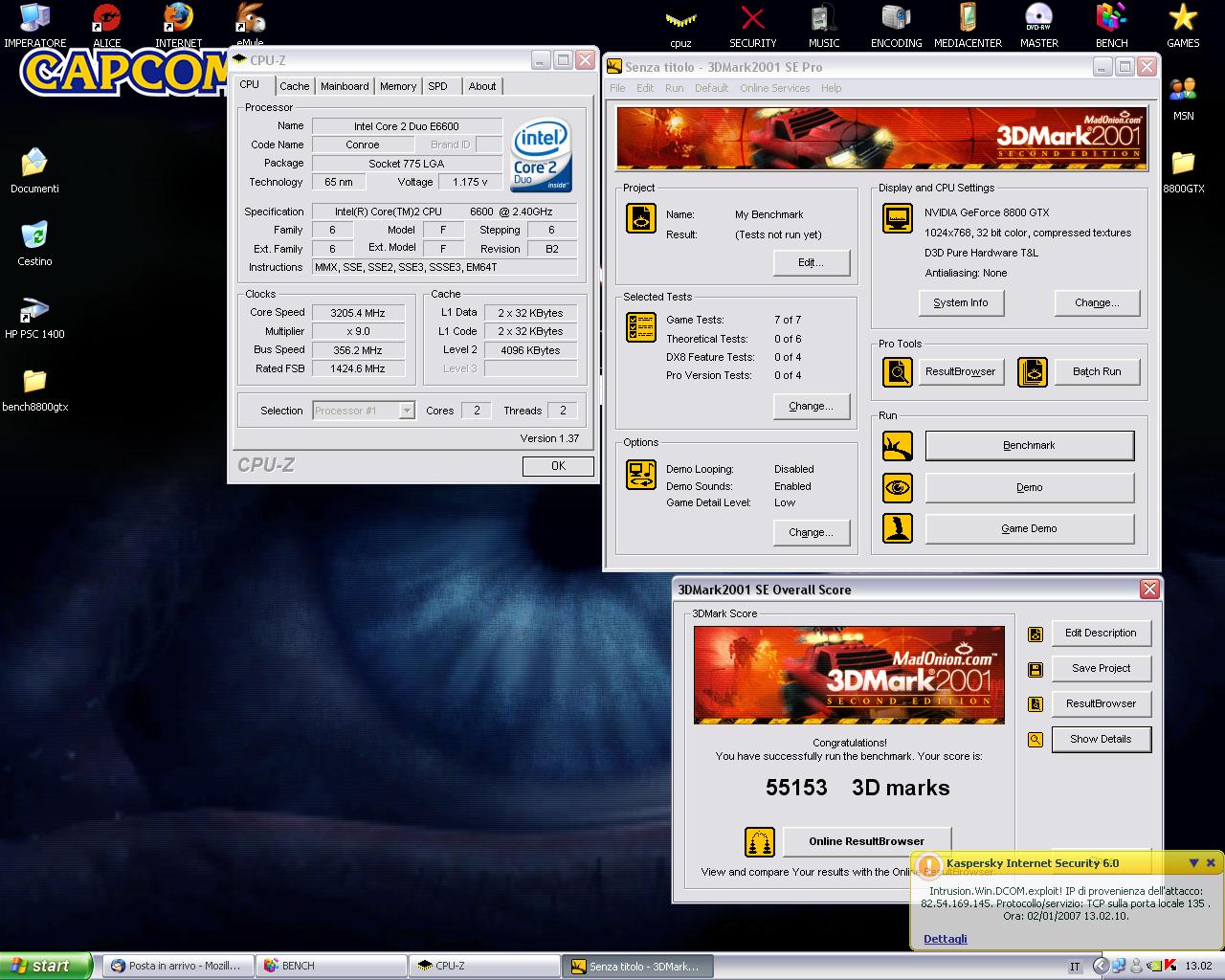Open the GAMES star icon
Screen dimensions: 1225x980
click(1183, 19)
